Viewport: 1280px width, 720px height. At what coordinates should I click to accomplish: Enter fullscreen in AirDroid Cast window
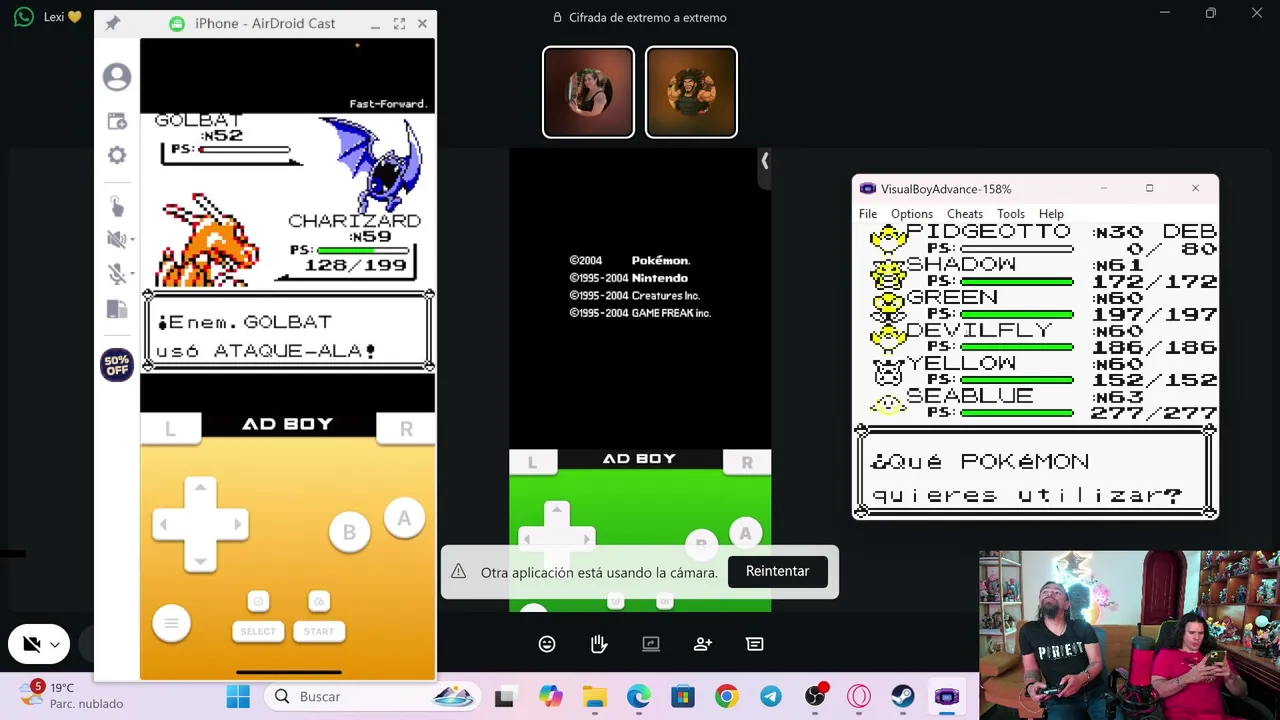coord(399,23)
